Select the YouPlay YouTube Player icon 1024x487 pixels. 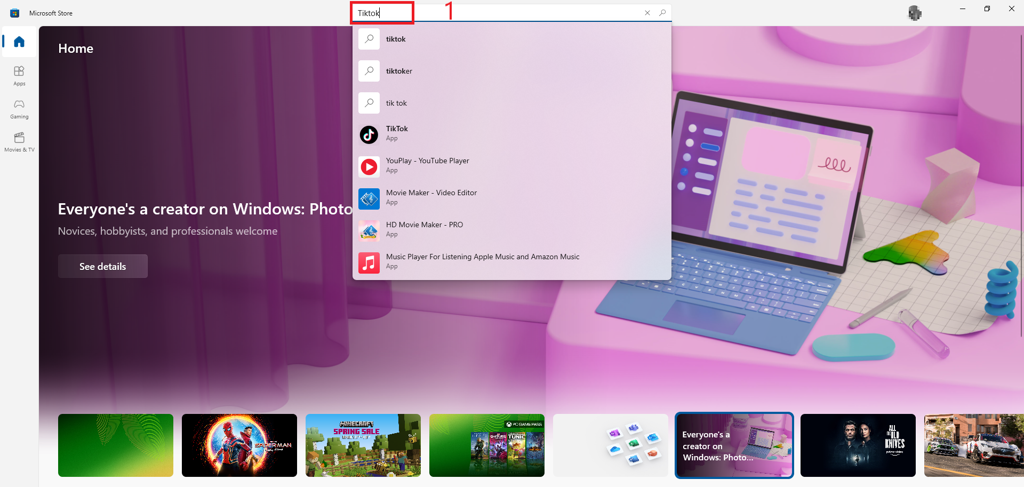[369, 166]
